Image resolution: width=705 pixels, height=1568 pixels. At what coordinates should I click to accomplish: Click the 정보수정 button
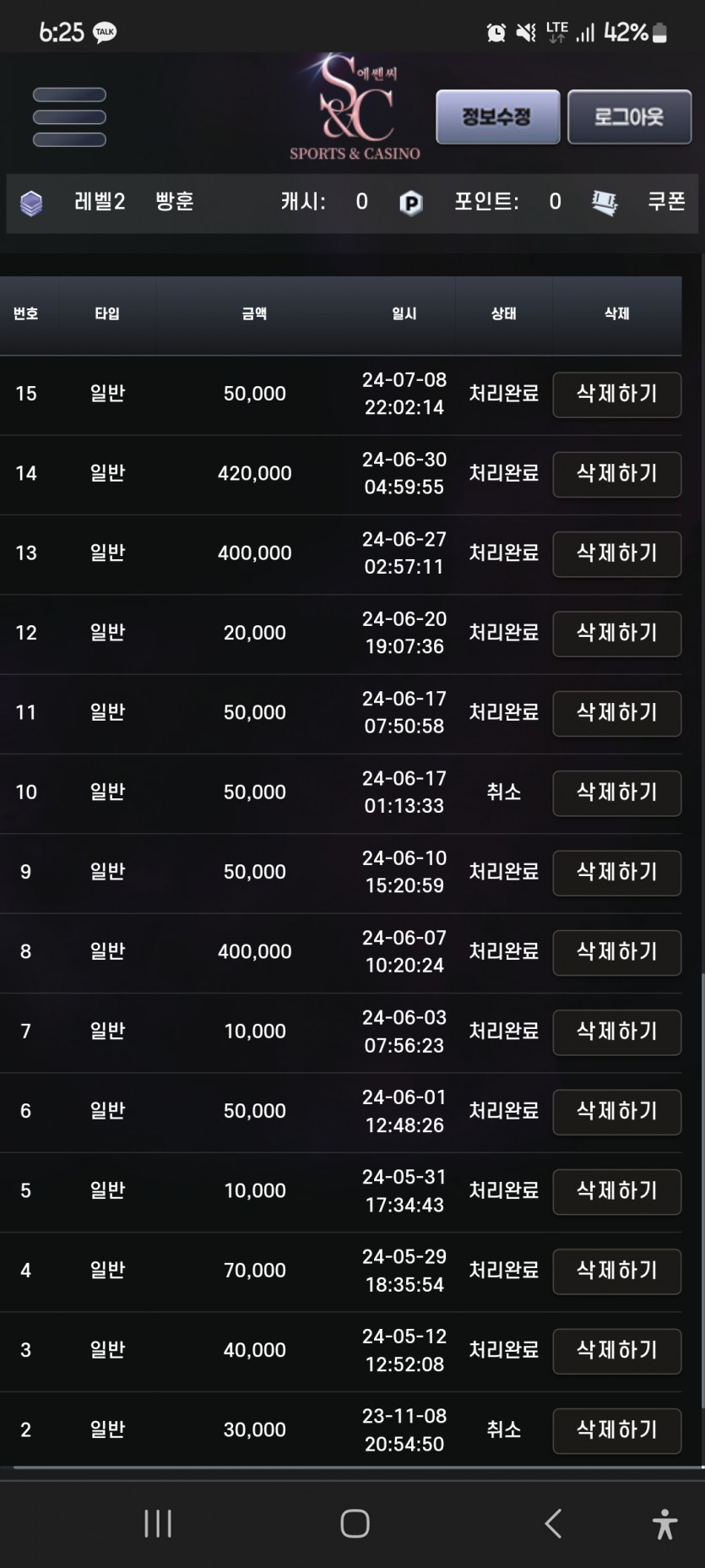click(x=497, y=117)
